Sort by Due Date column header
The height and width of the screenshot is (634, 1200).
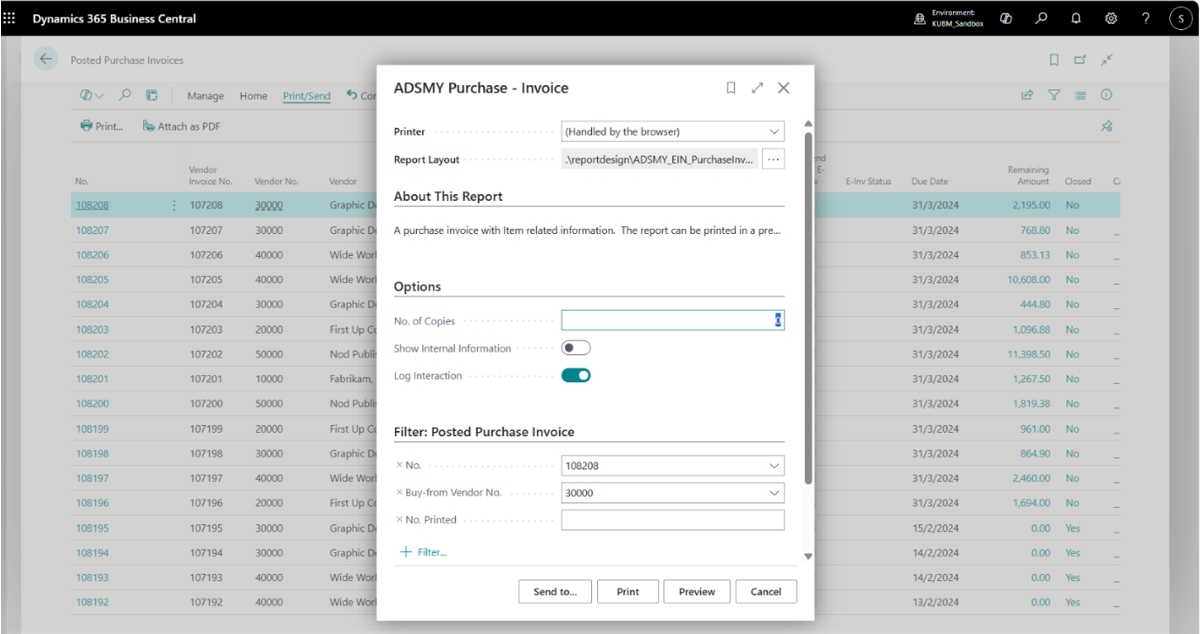930,182
